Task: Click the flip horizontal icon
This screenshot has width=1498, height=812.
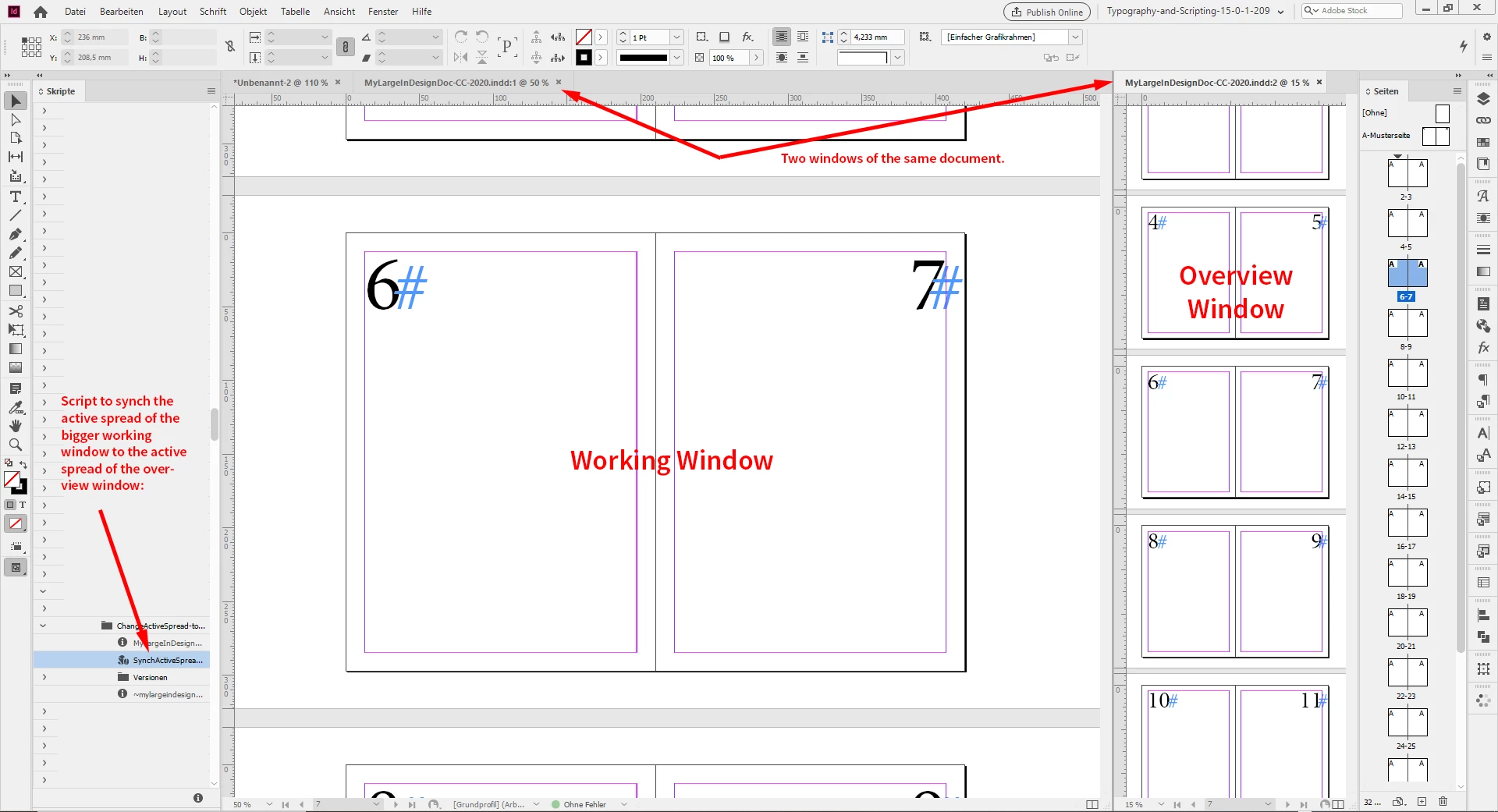Action: pos(461,57)
